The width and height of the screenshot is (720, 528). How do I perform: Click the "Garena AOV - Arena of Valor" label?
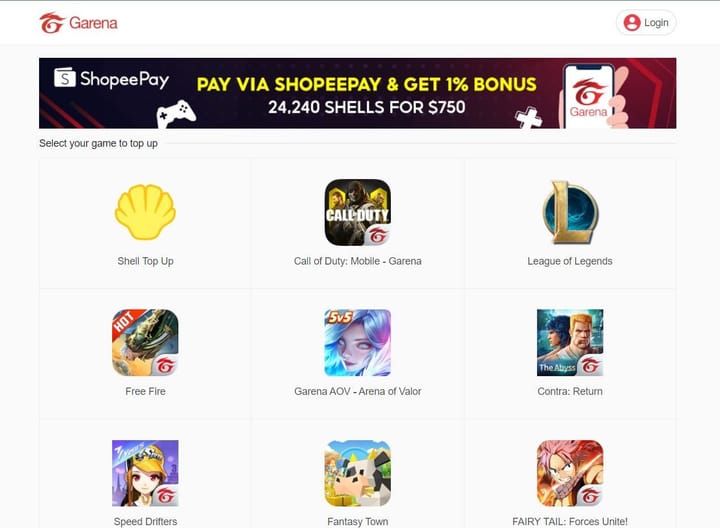point(358,392)
